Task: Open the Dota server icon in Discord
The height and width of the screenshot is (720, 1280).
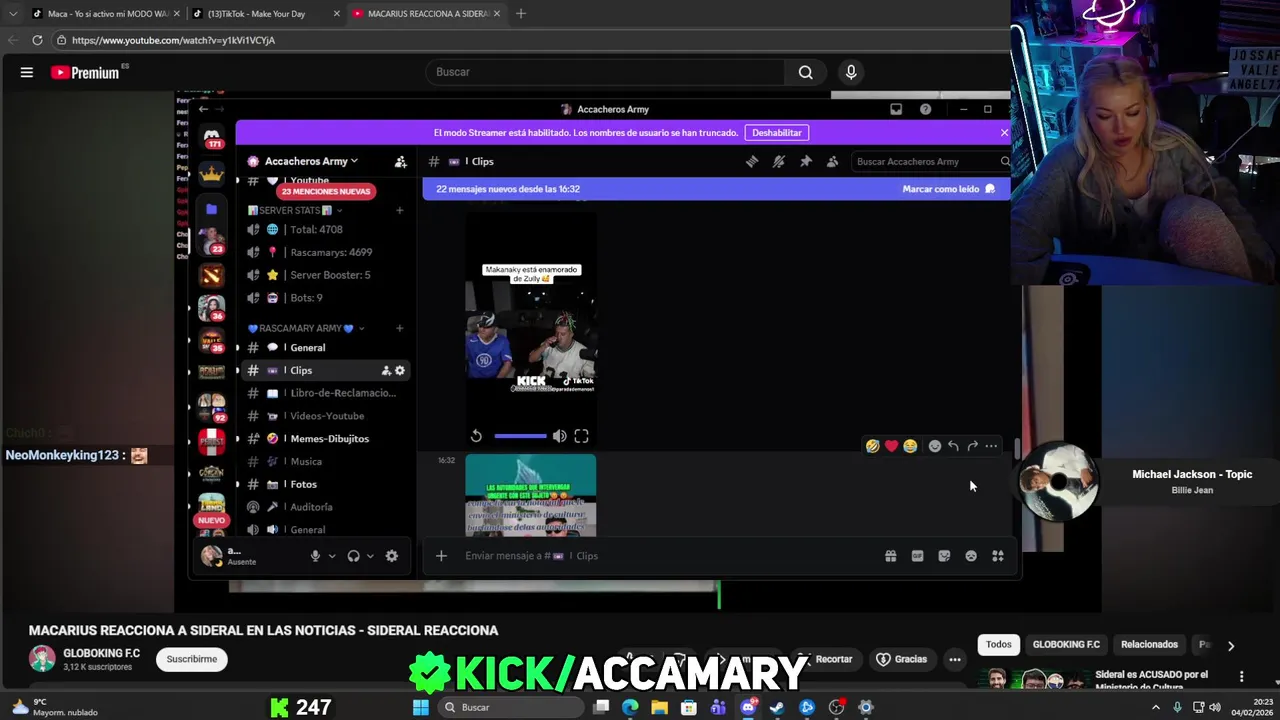Action: click(x=212, y=275)
